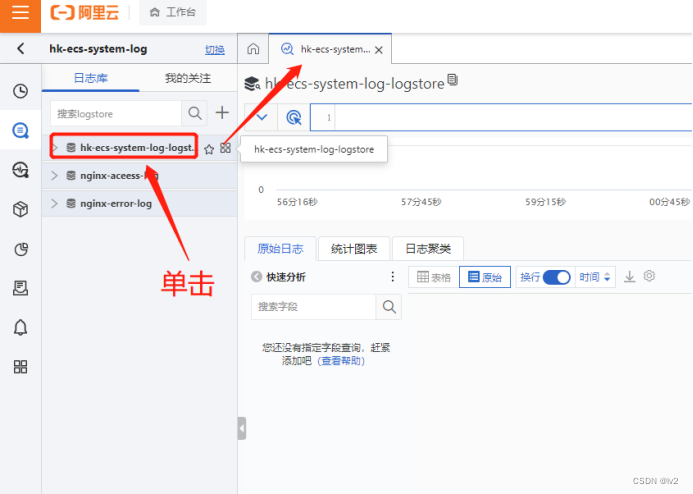Collapse the side panel handle
The width and height of the screenshot is (693, 494).
click(x=242, y=428)
